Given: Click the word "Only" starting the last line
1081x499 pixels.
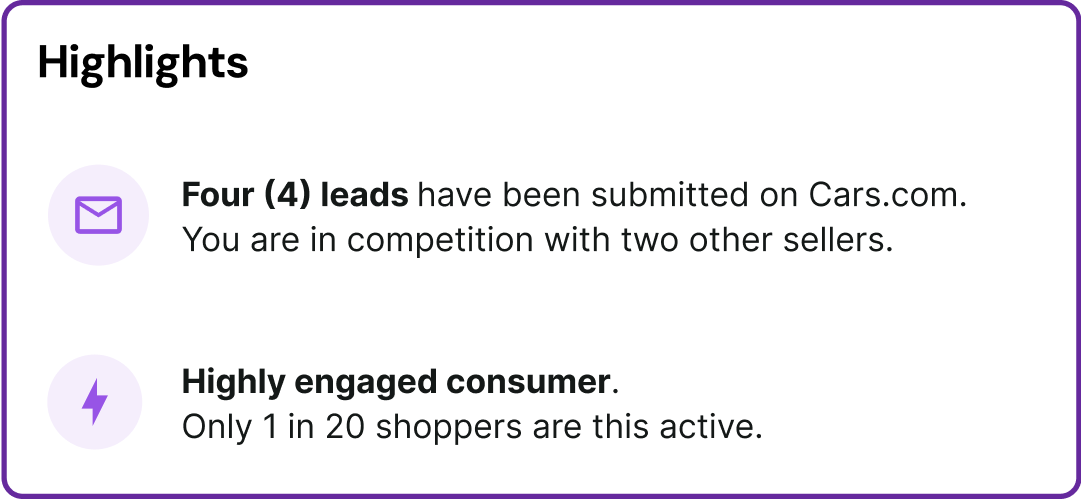Looking at the screenshot, I should tap(216, 429).
